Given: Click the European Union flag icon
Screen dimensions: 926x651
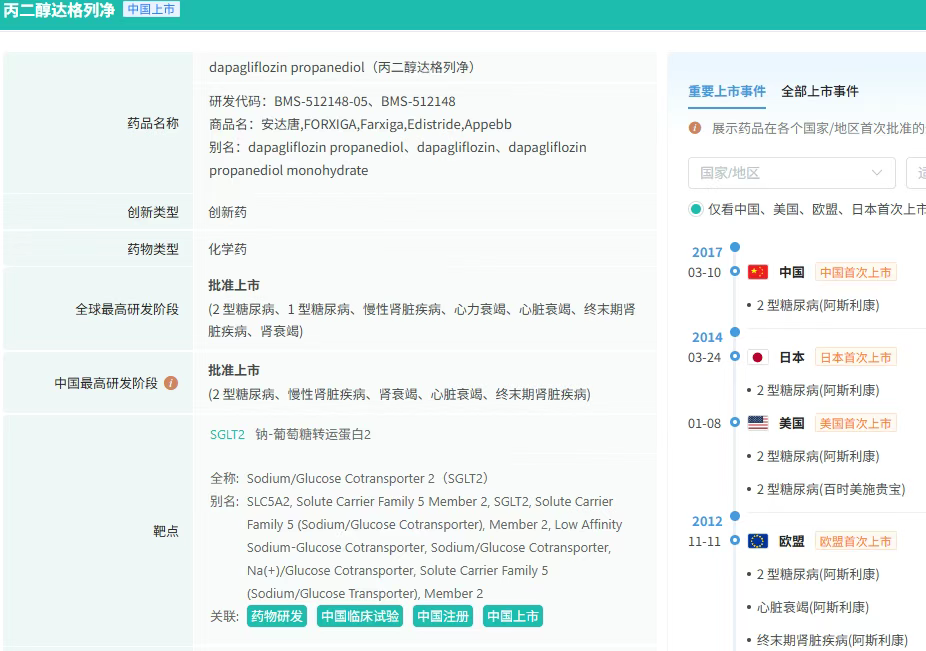Looking at the screenshot, I should (758, 541).
